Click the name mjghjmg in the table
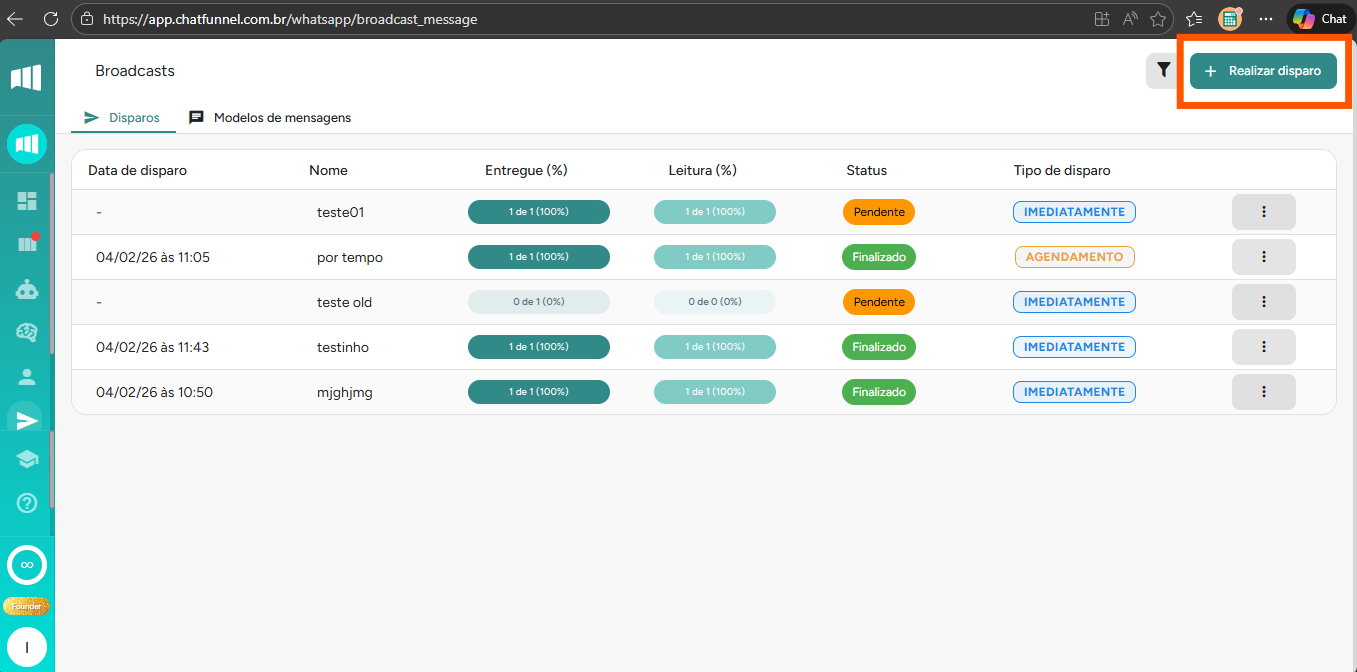The width and height of the screenshot is (1357, 672). (x=345, y=392)
